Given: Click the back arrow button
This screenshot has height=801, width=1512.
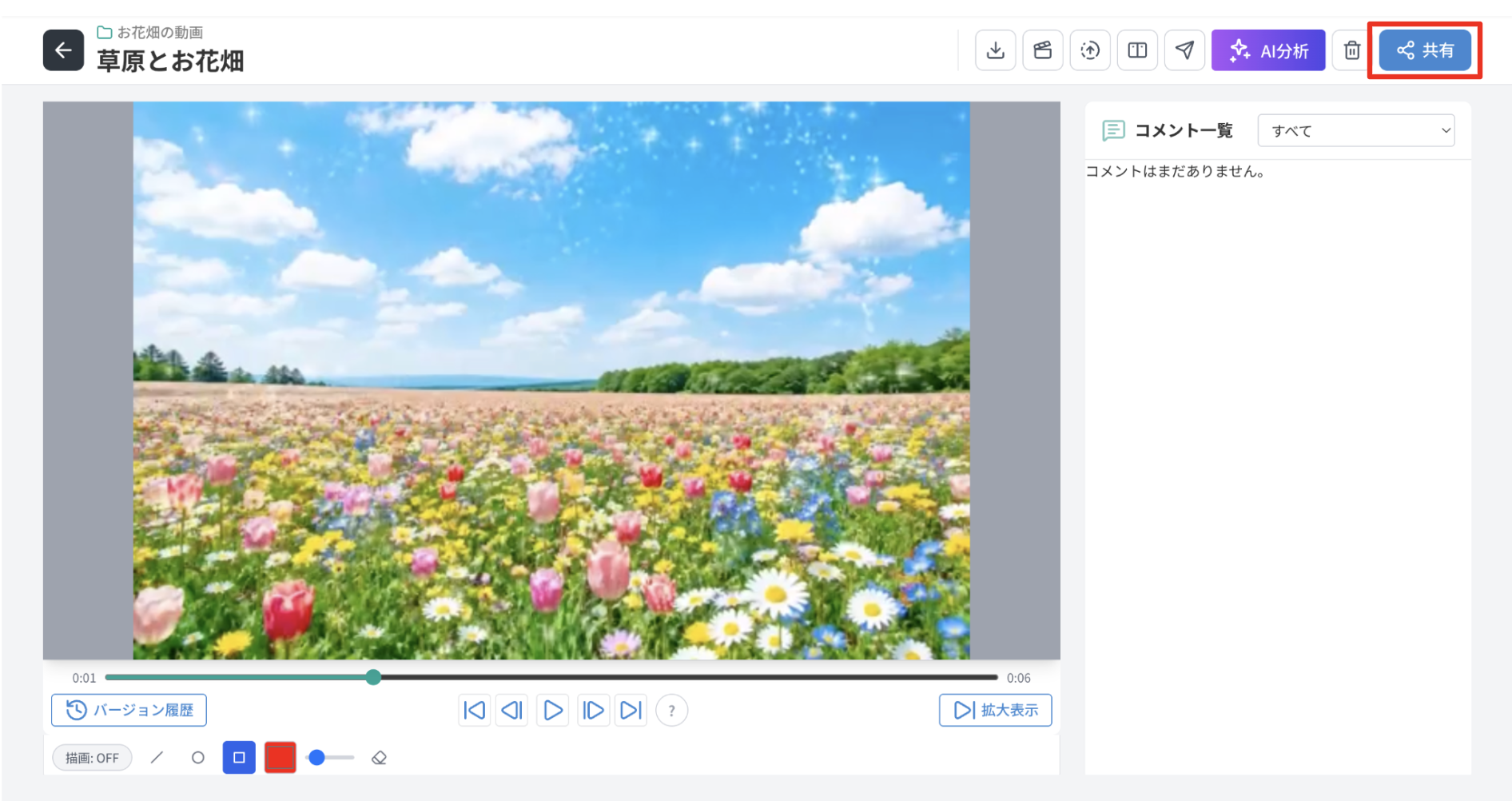Looking at the screenshot, I should coord(63,50).
